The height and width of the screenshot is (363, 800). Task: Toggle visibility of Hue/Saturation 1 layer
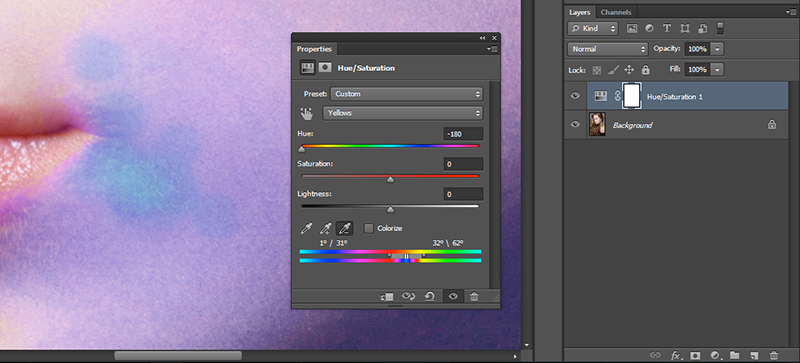click(576, 95)
